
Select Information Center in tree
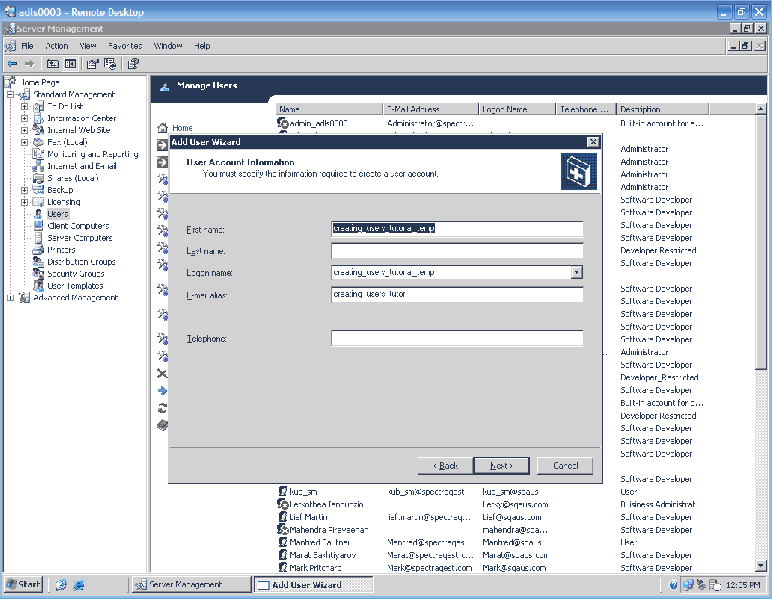pos(81,118)
